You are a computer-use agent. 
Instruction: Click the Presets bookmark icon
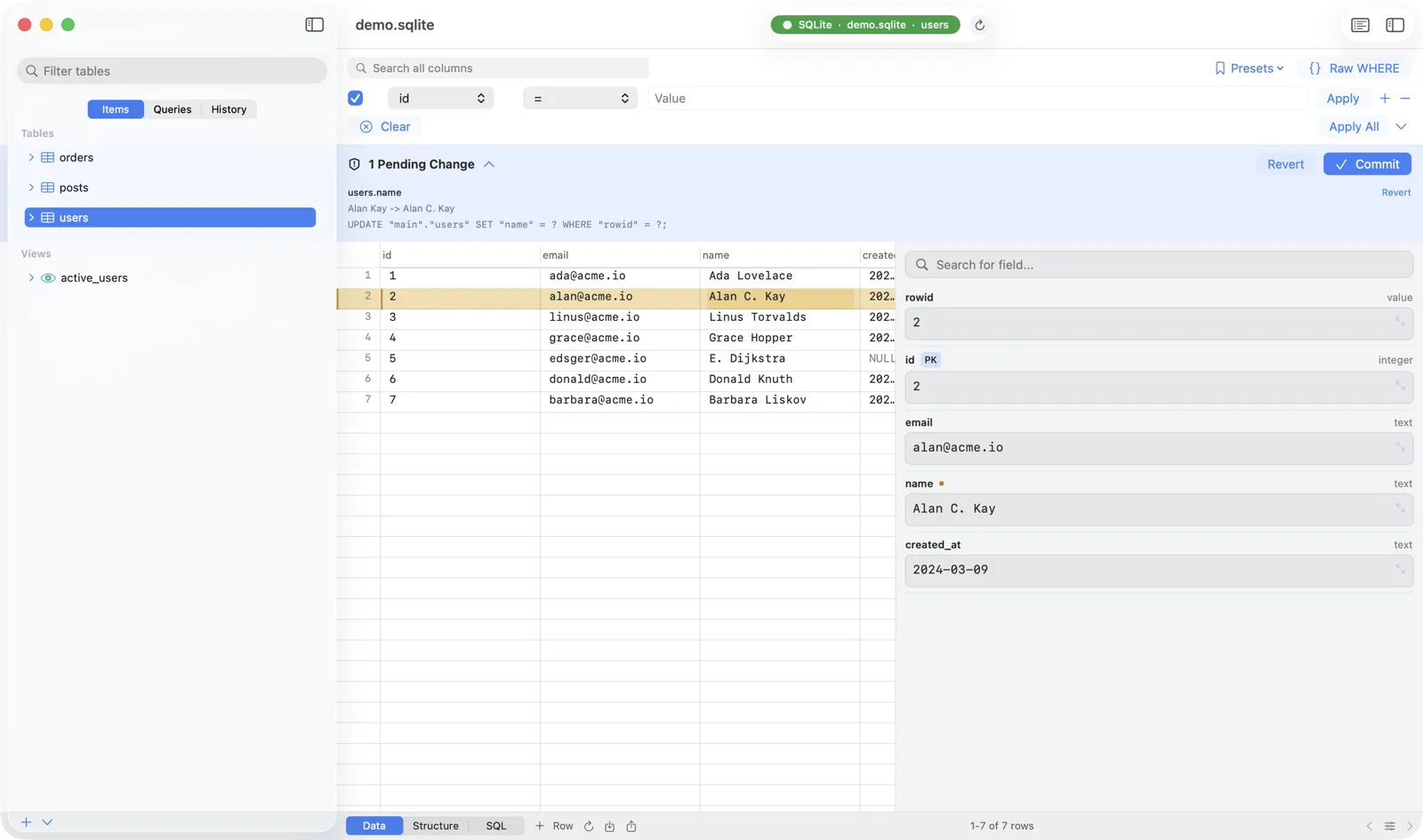pos(1220,68)
